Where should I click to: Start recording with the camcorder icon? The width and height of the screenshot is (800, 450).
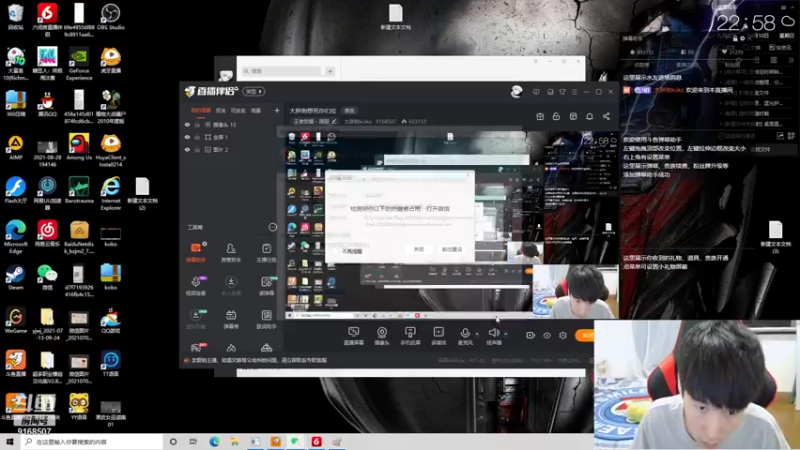(531, 335)
